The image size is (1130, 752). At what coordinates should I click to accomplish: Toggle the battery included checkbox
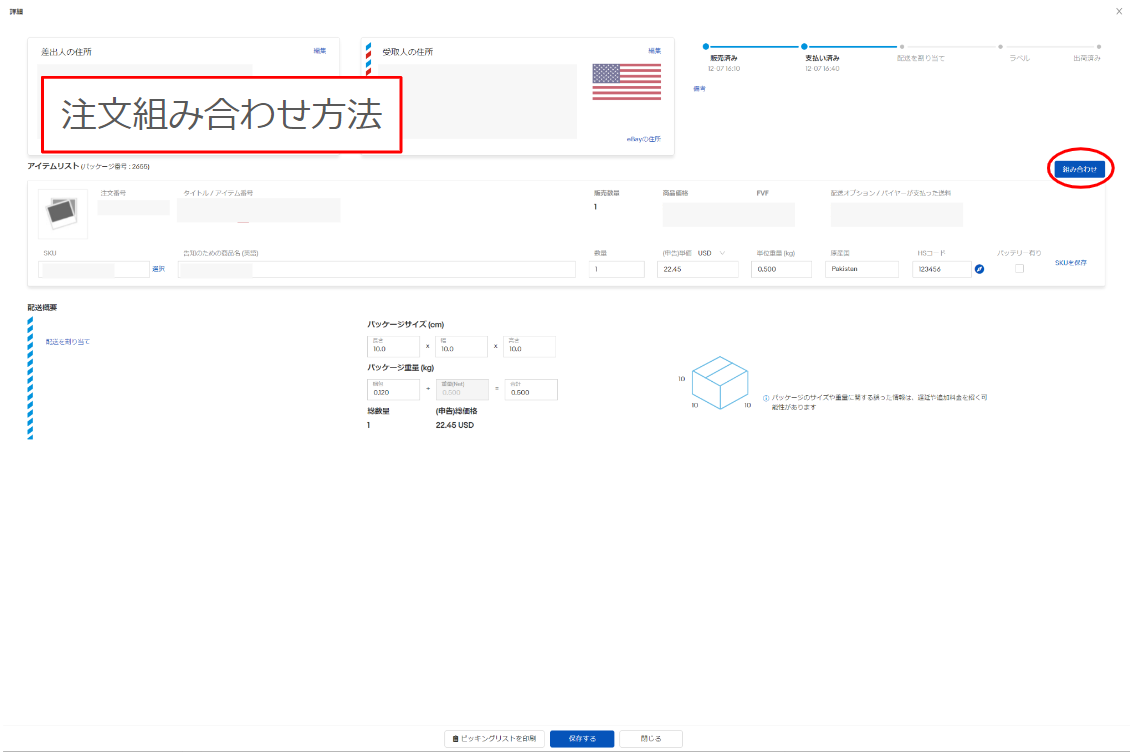click(1019, 269)
